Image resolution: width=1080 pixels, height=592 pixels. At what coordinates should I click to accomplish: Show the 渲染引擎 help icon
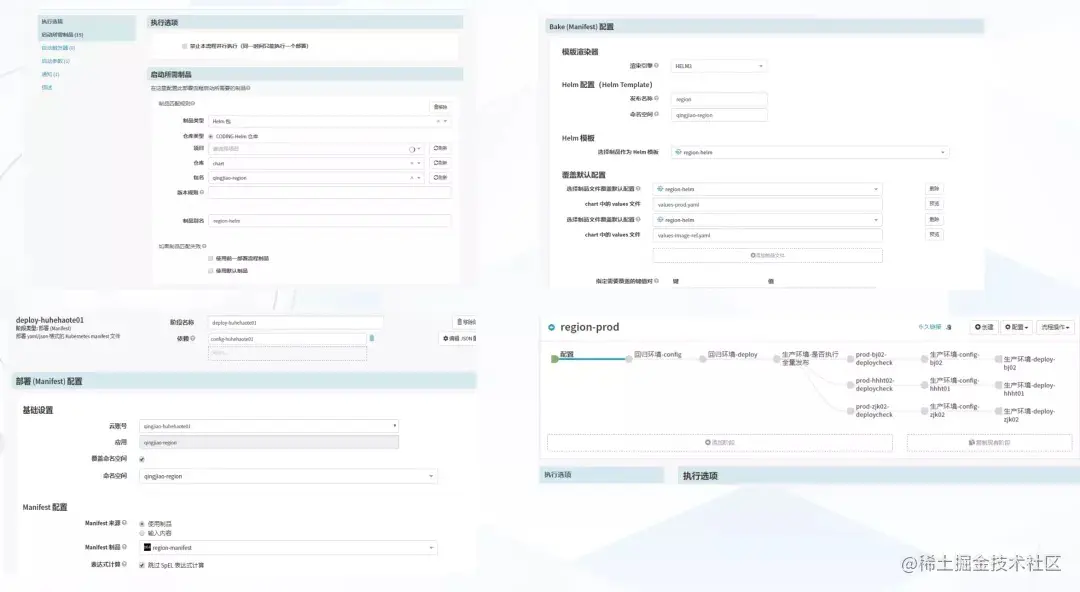(656, 65)
